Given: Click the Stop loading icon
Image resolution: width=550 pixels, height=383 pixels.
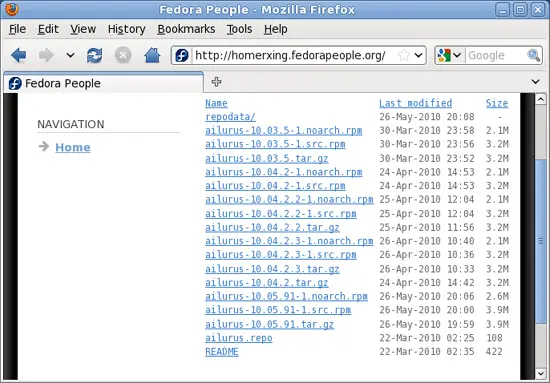Looking at the screenshot, I should [123, 55].
